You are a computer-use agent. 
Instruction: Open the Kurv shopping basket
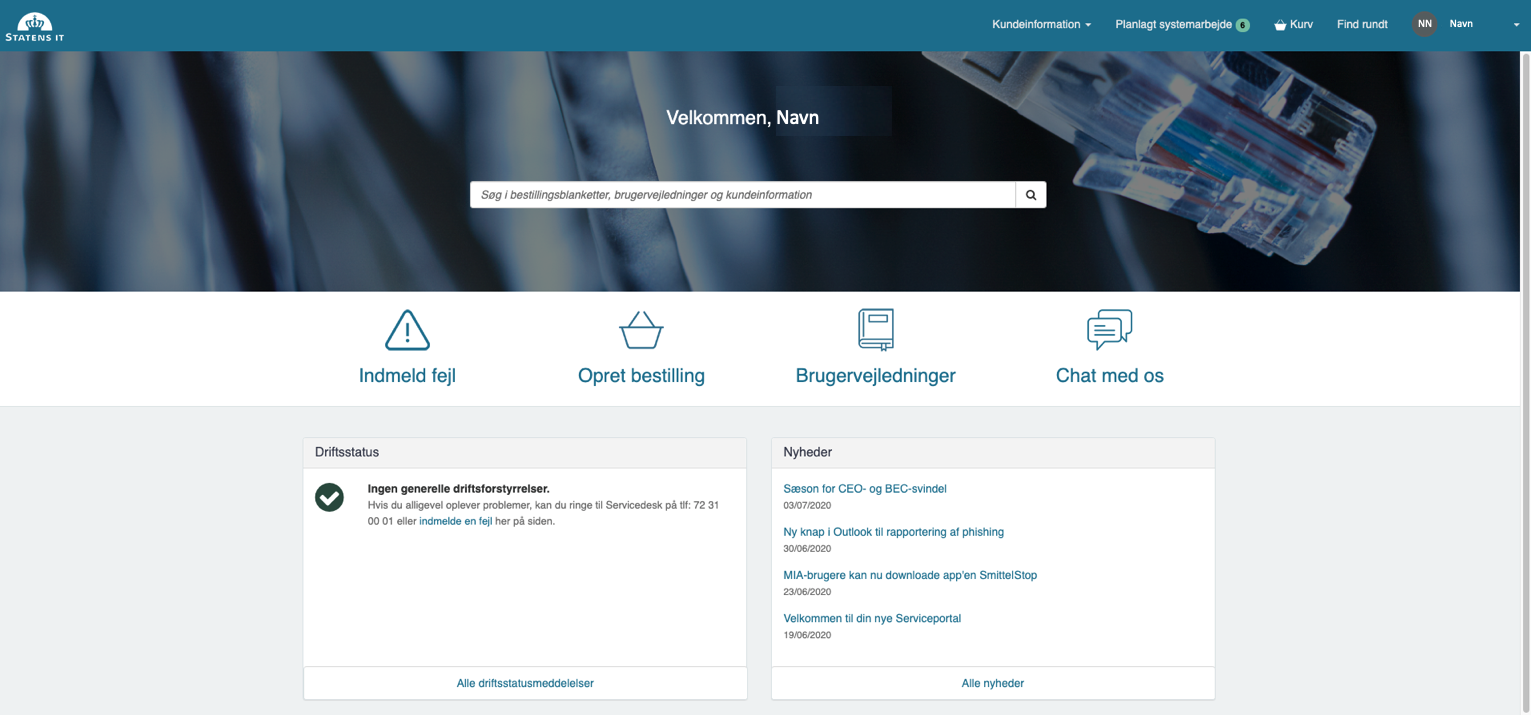tap(1293, 24)
